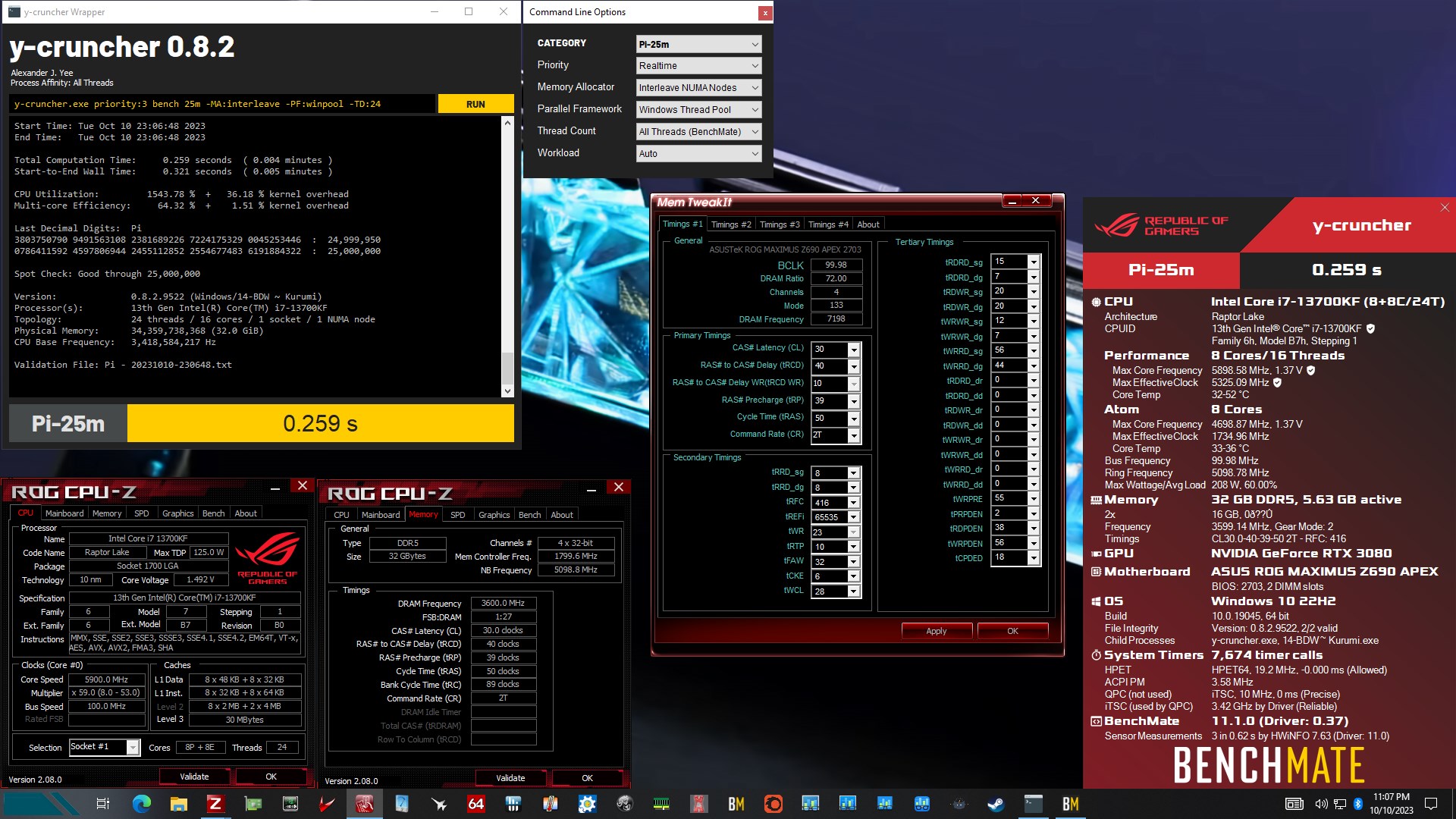The image size is (1456, 819).
Task: Click the System Timers stopwatch icon in BenchMate
Action: 1096,655
